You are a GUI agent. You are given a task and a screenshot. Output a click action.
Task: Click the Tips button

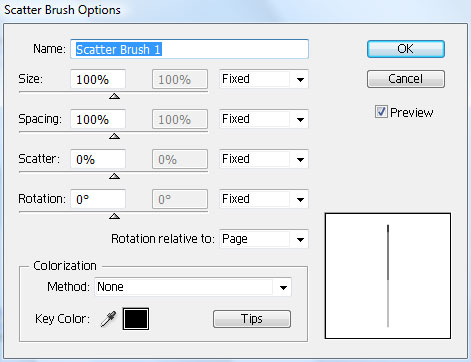coord(252,319)
